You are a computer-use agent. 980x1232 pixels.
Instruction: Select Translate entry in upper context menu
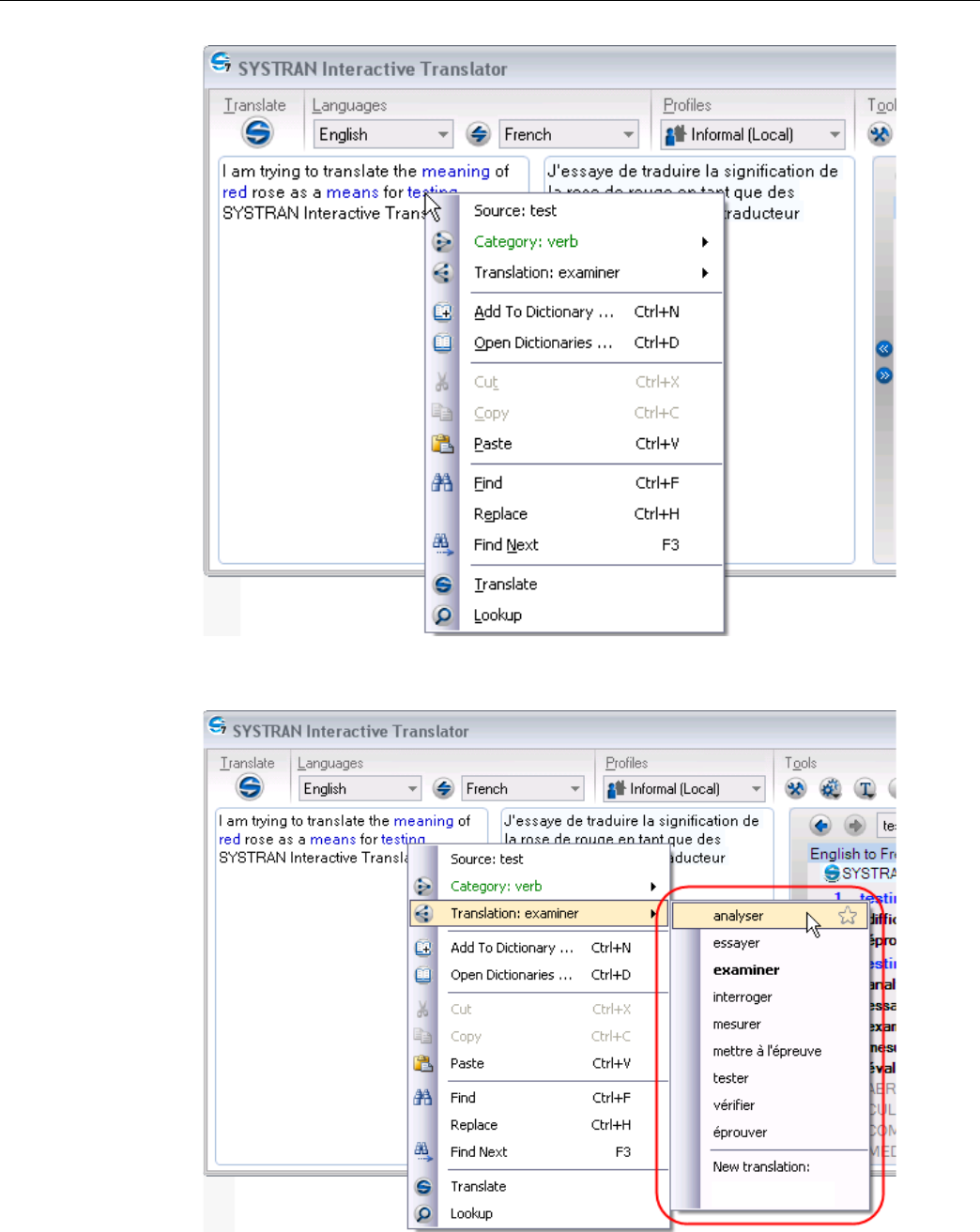pyautogui.click(x=590, y=585)
